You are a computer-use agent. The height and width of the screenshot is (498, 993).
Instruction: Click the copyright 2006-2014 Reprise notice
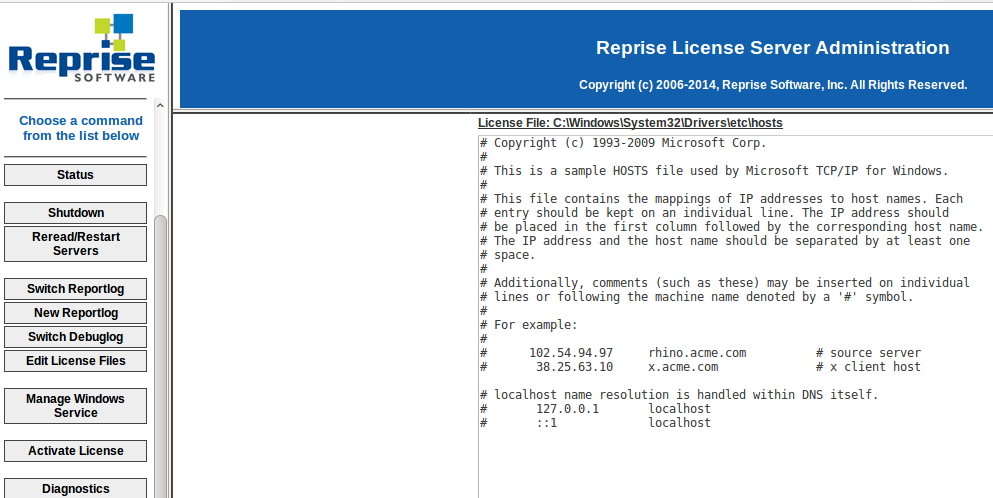tap(773, 85)
